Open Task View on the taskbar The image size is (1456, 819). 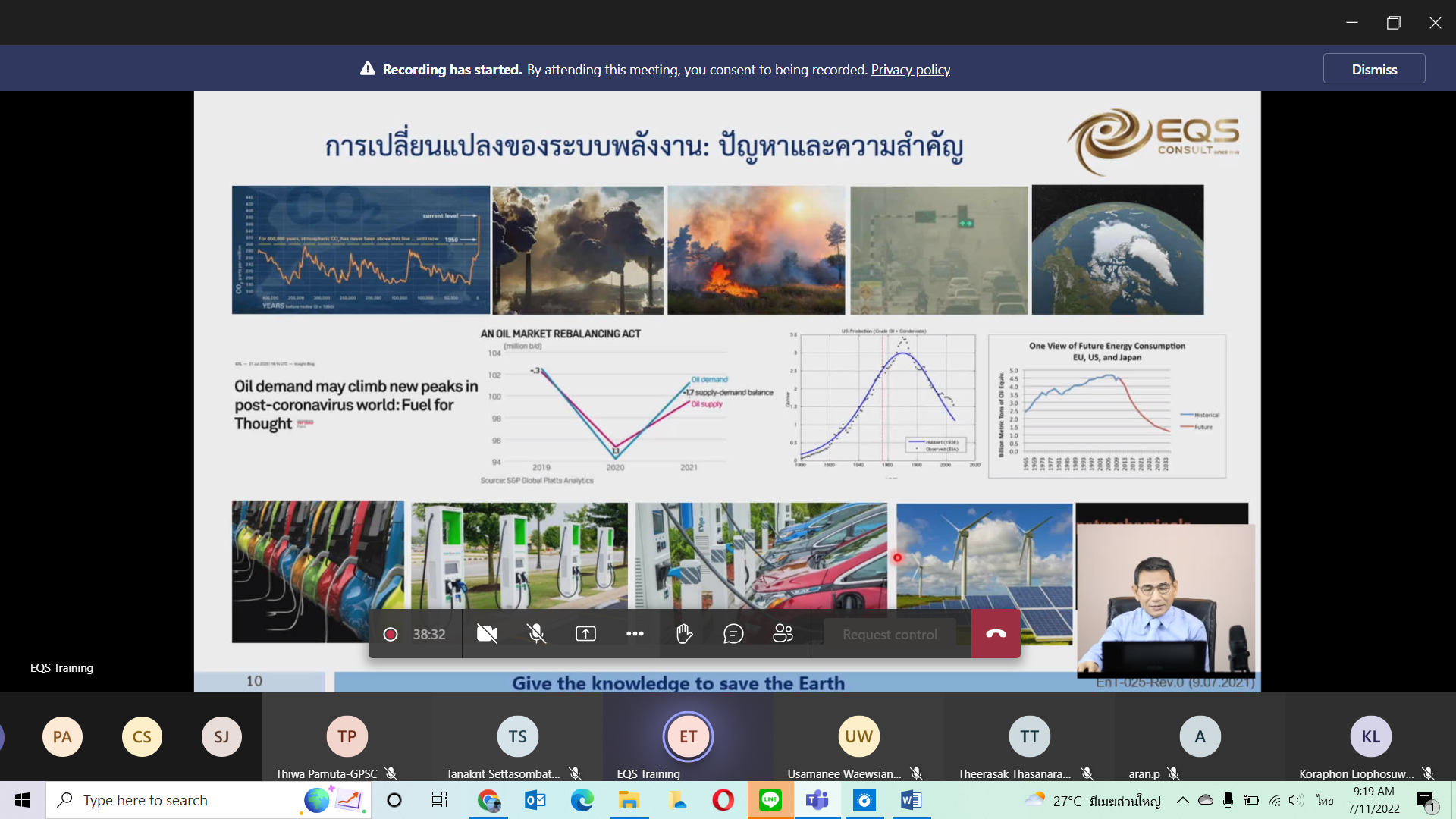(440, 800)
